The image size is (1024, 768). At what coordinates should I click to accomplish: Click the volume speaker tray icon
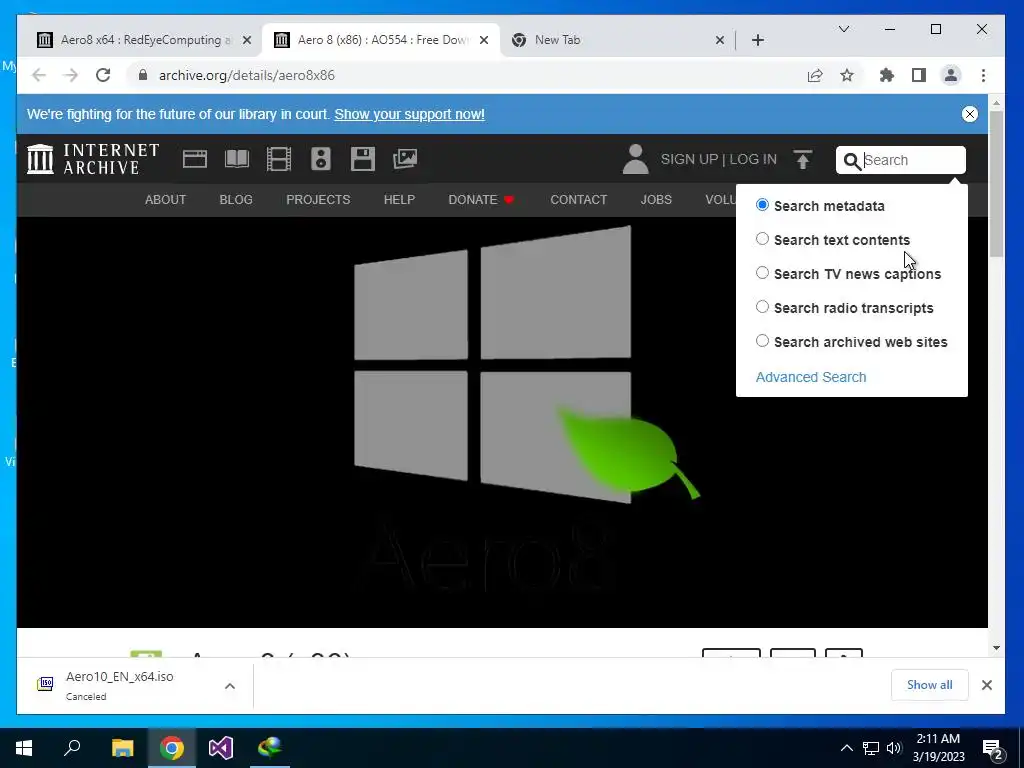[x=894, y=748]
